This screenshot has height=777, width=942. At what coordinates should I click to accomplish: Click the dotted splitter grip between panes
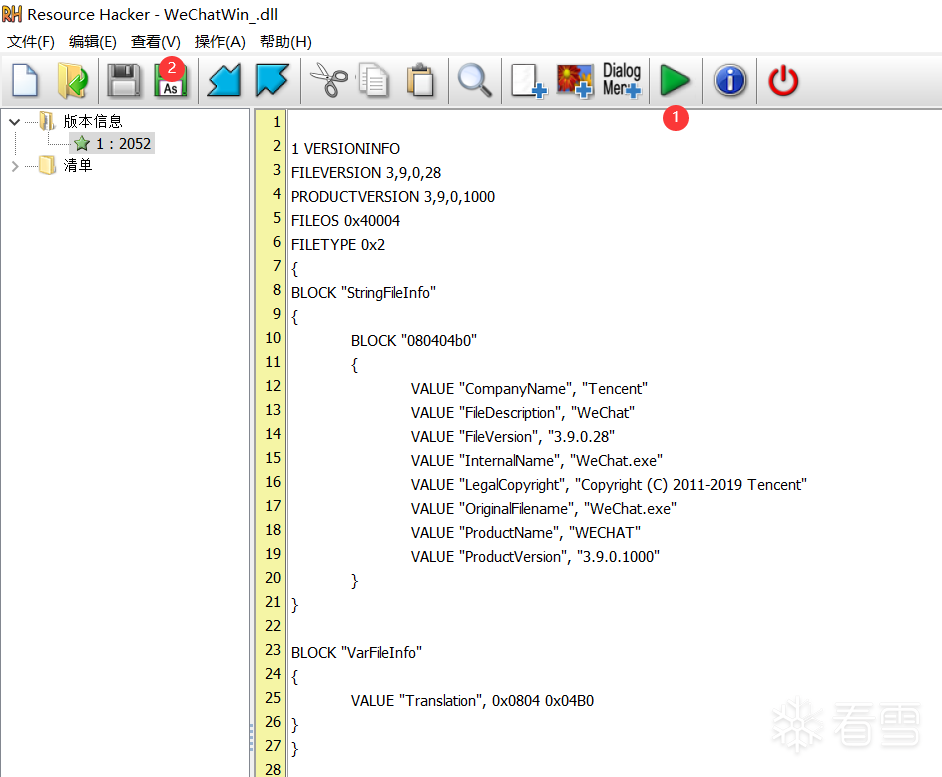click(x=251, y=737)
